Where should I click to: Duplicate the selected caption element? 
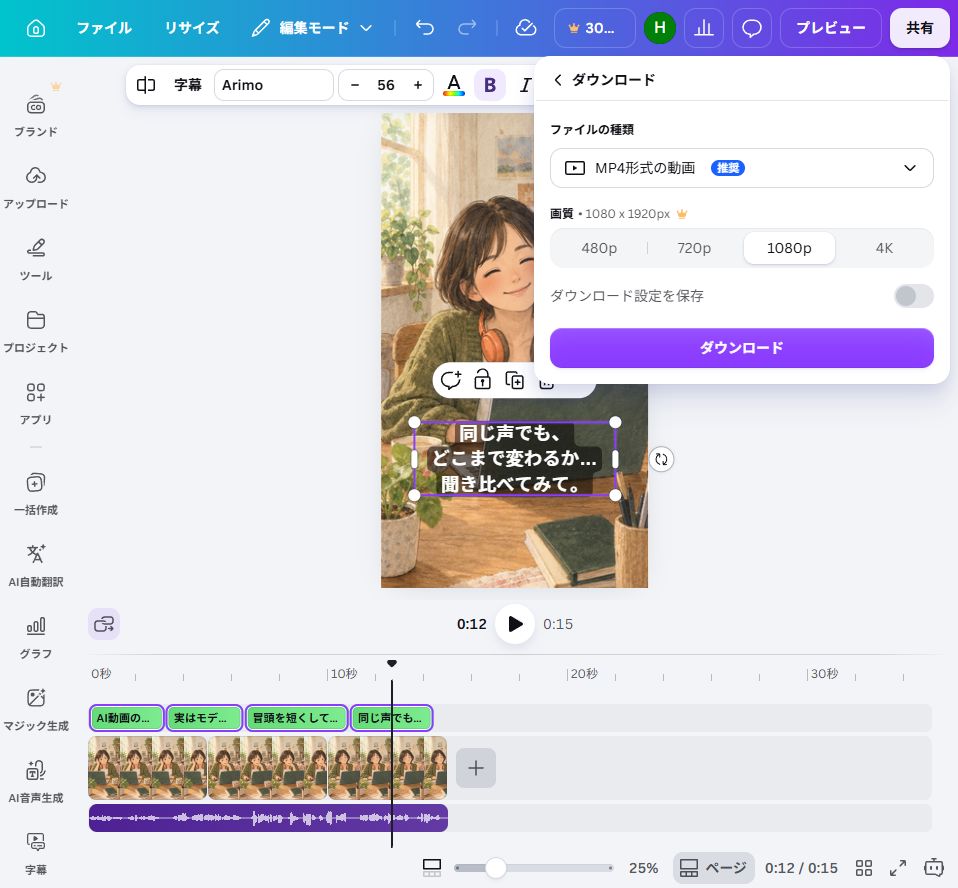[x=514, y=380]
